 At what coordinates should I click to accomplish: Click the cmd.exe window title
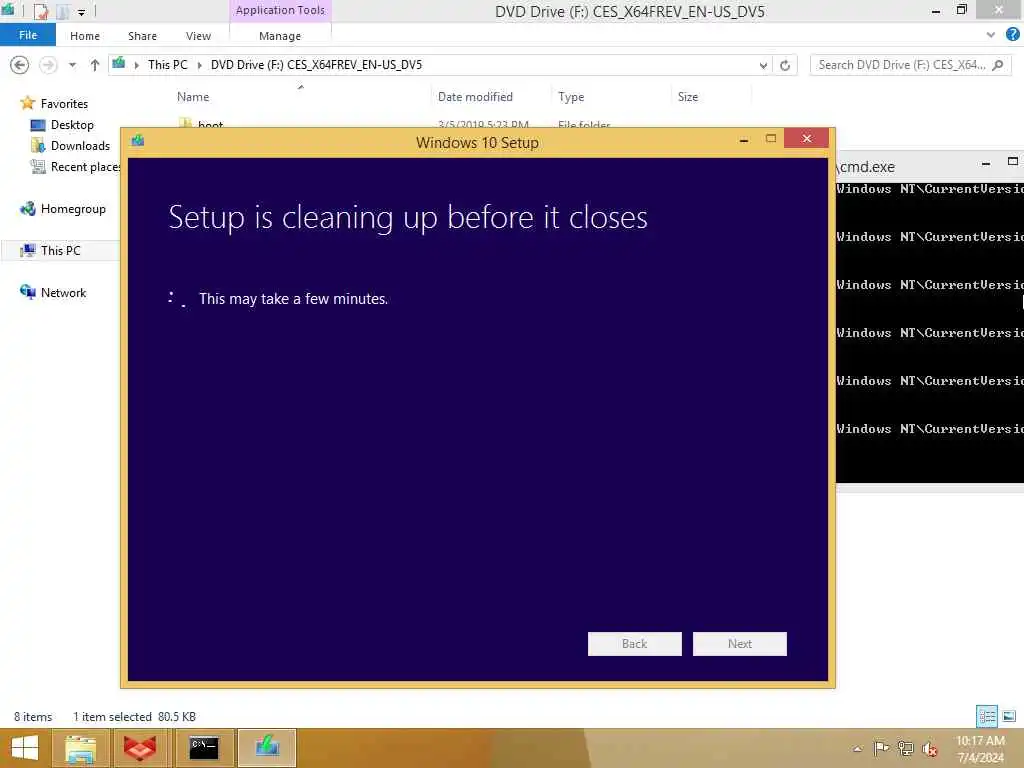click(x=867, y=167)
